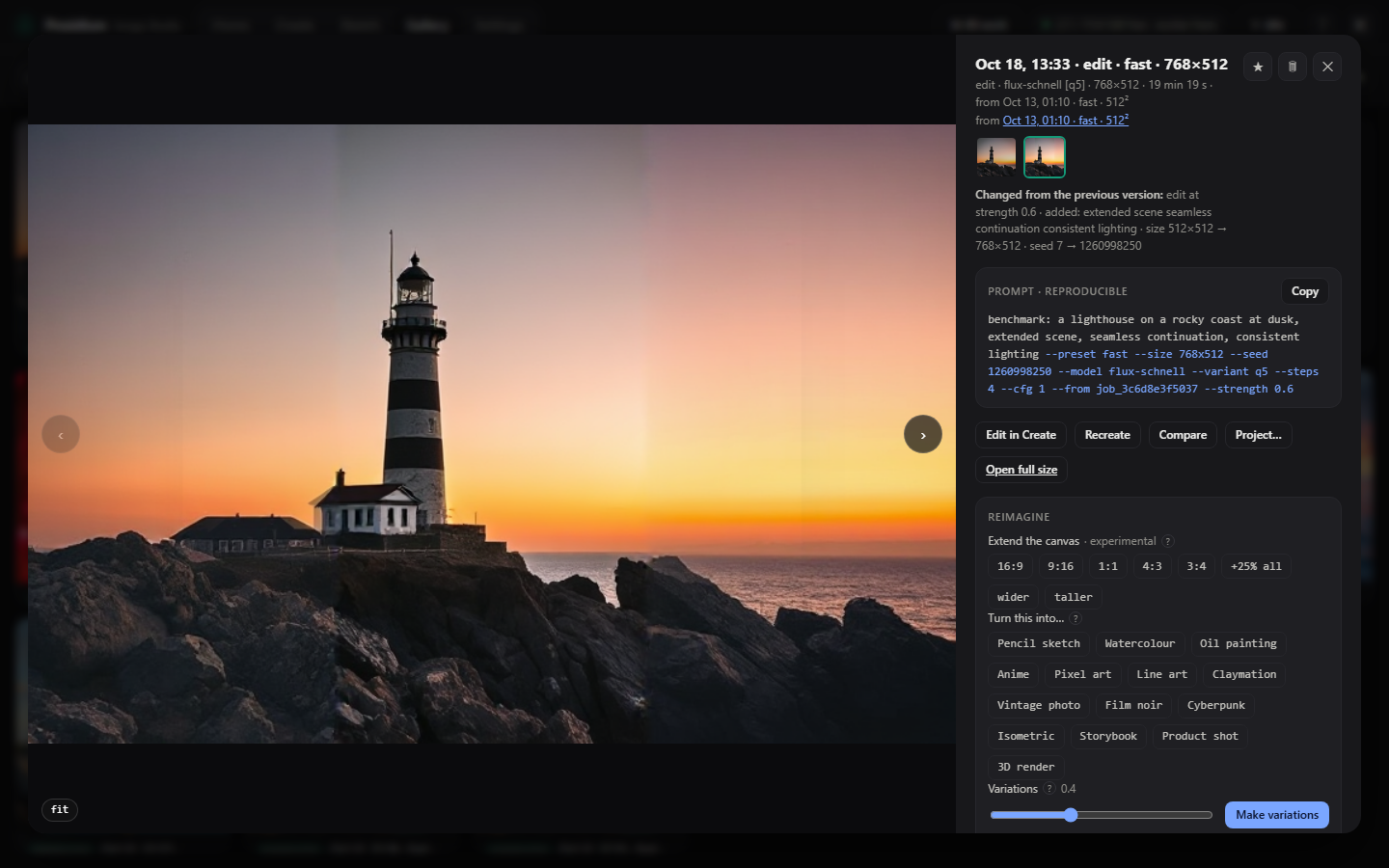Image resolution: width=1389 pixels, height=868 pixels.
Task: Show help for Variations
Action: (x=1049, y=789)
